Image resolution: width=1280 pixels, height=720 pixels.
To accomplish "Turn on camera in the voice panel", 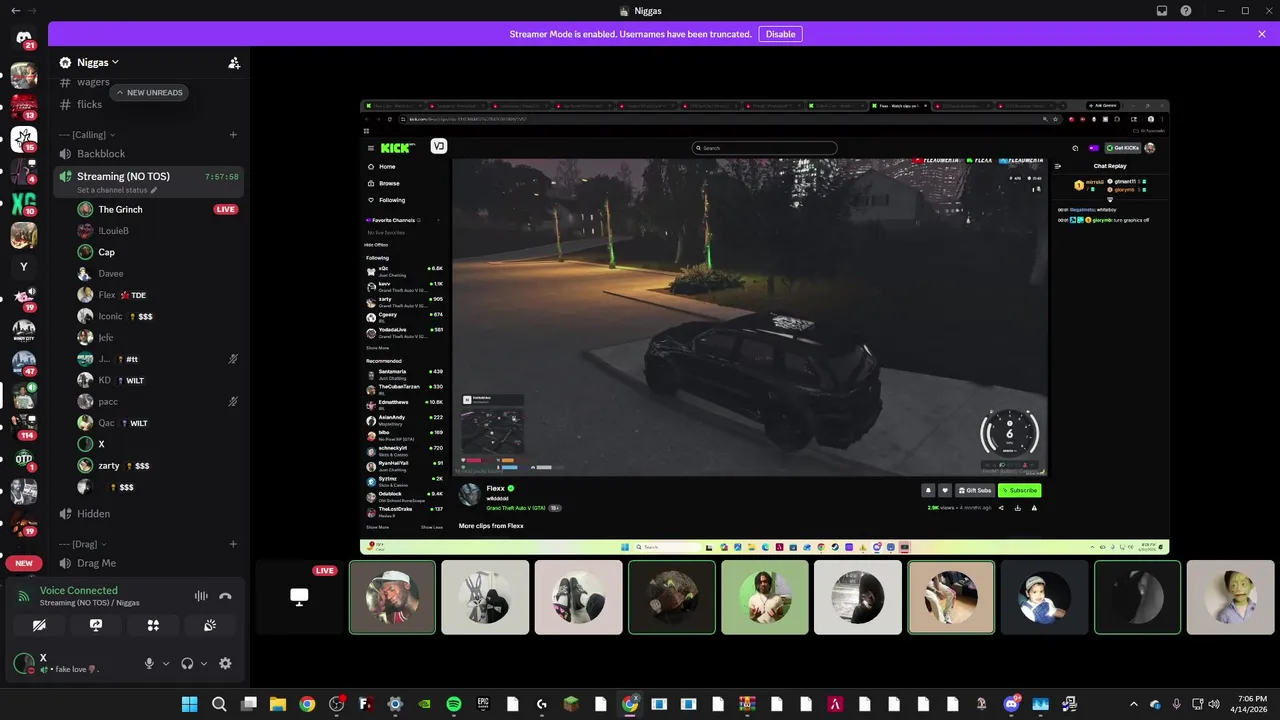I will [x=39, y=625].
